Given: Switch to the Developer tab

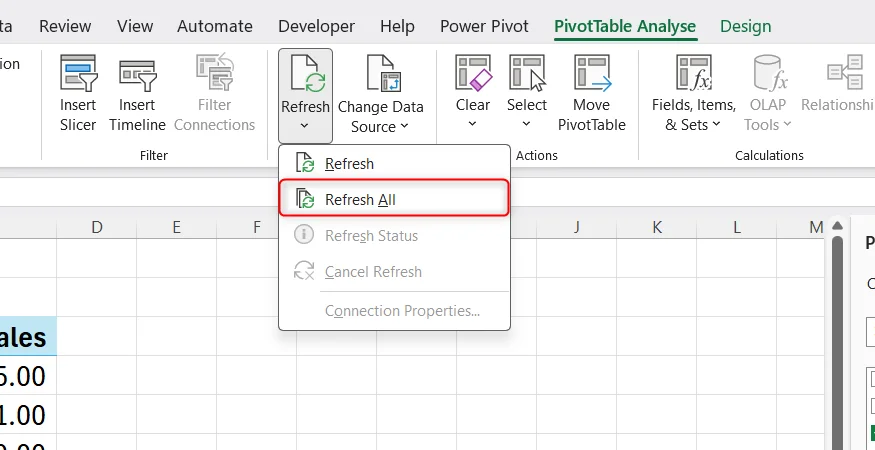Looking at the screenshot, I should tap(316, 26).
